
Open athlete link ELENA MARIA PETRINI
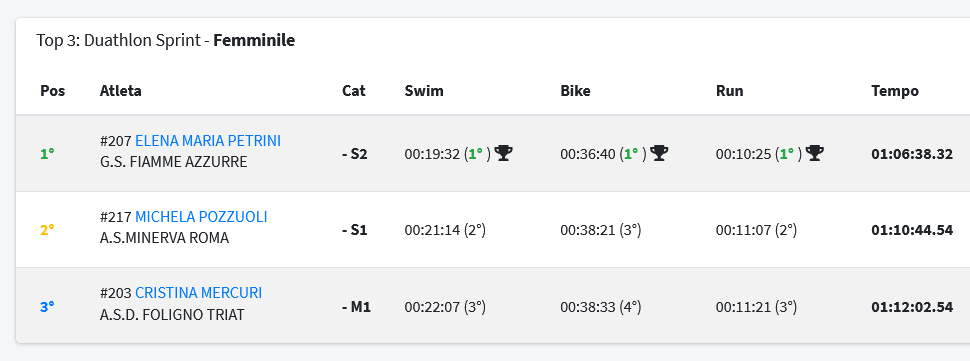[x=208, y=141]
